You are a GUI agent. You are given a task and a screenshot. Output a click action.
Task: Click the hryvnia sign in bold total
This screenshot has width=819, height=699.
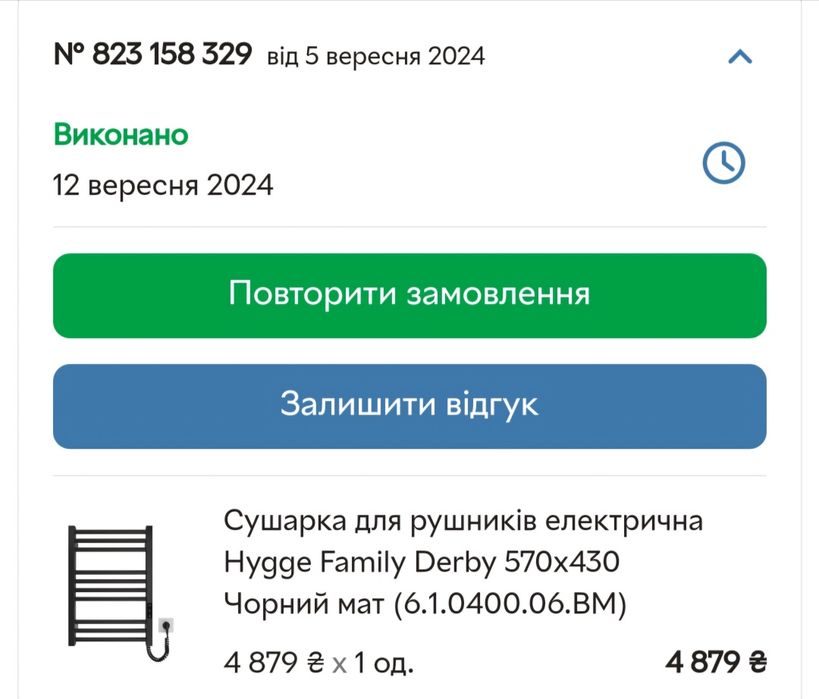pos(757,661)
